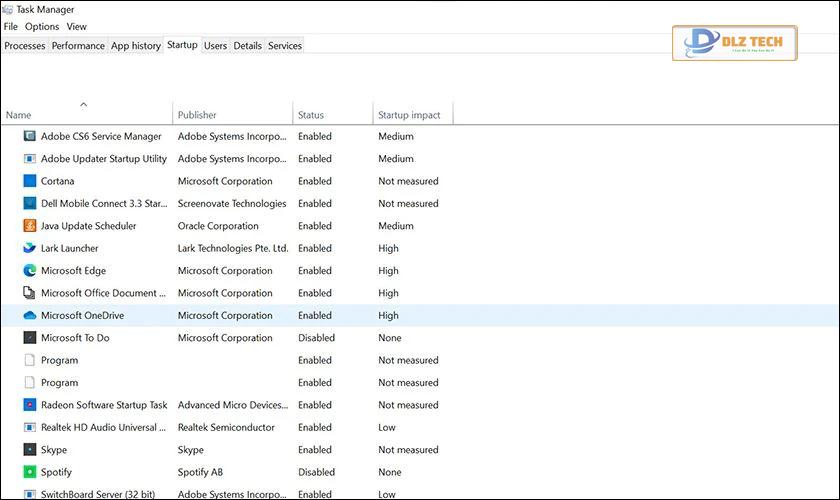Select the Realtek HD Audio Universal entry

(103, 427)
